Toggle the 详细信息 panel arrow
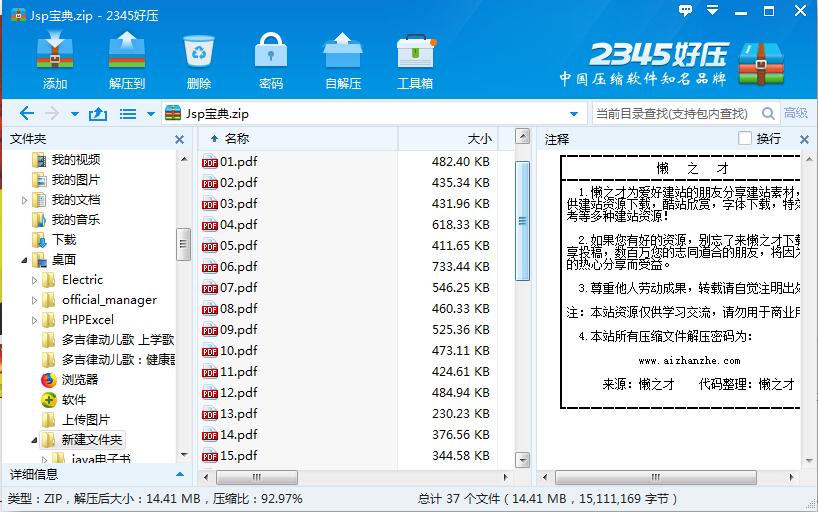818x512 pixels. [x=180, y=474]
